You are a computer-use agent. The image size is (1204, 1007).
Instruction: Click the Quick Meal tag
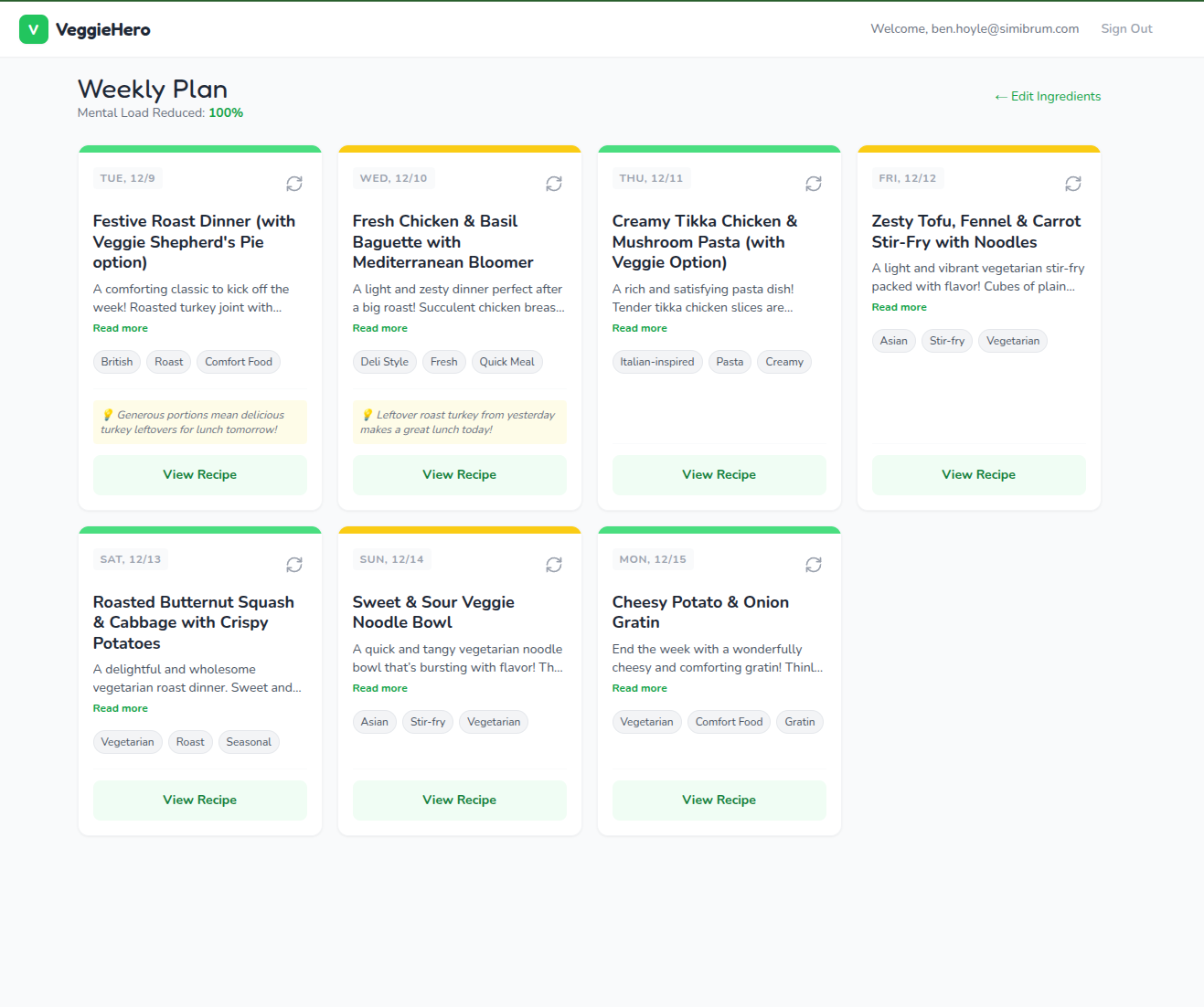point(506,362)
